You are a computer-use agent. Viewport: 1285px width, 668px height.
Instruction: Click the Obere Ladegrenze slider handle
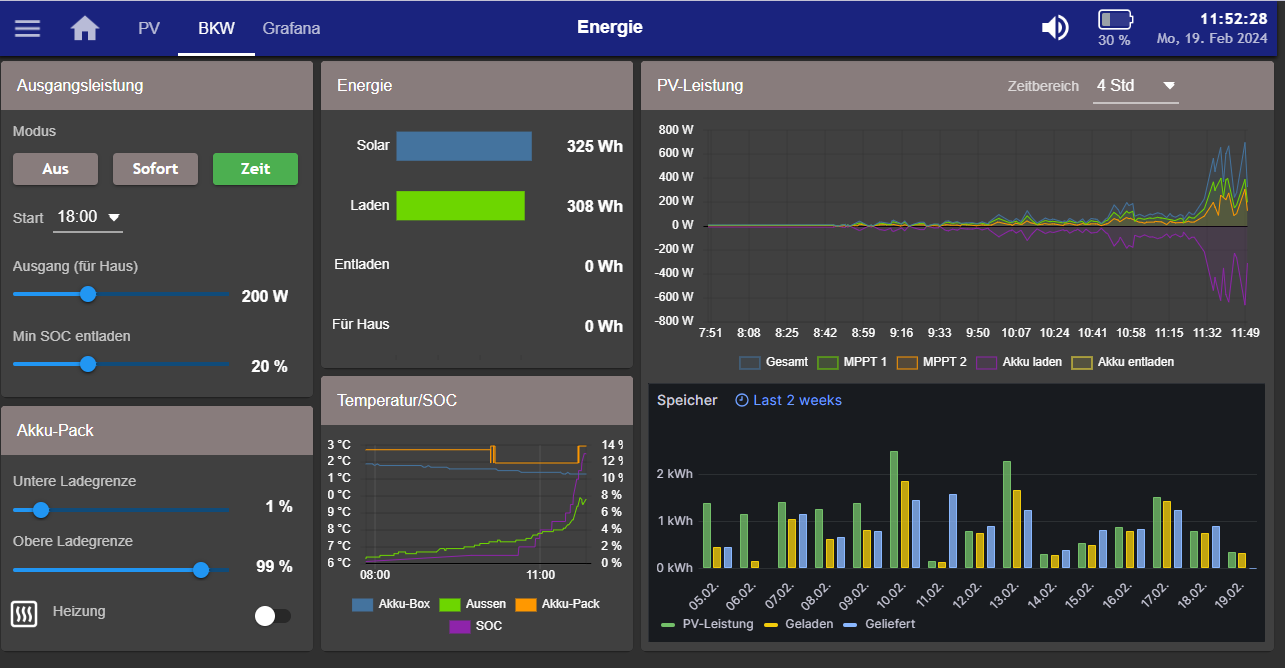click(x=201, y=569)
